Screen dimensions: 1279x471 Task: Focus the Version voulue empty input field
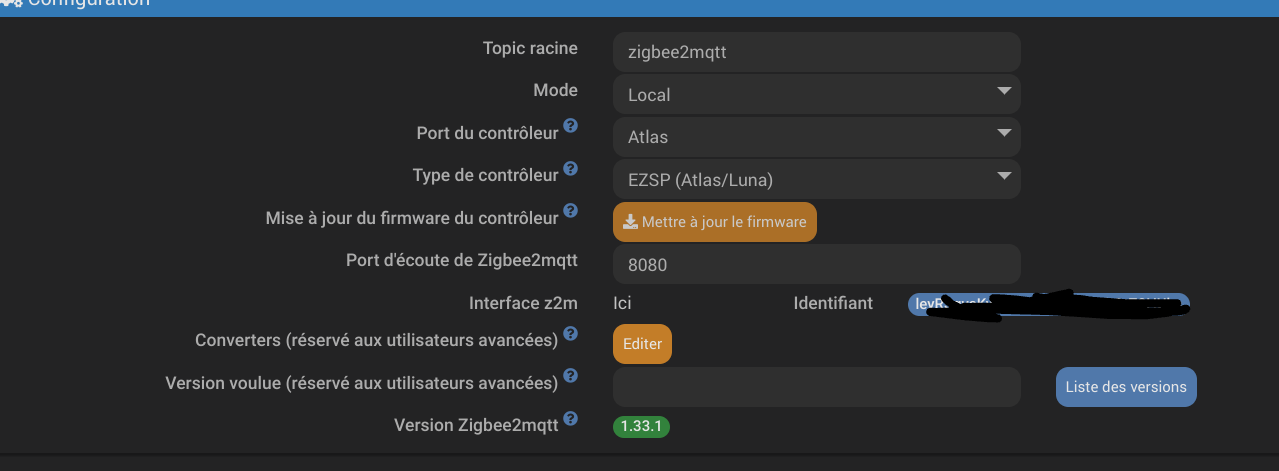816,387
